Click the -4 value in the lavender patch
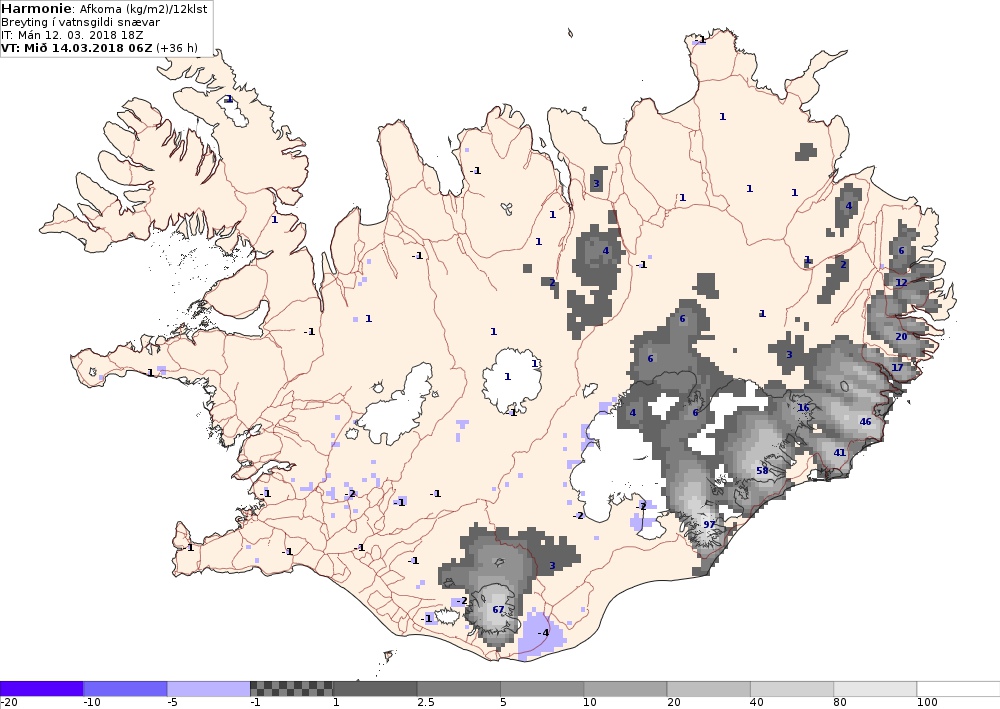Image resolution: width=1000 pixels, height=709 pixels. click(543, 633)
